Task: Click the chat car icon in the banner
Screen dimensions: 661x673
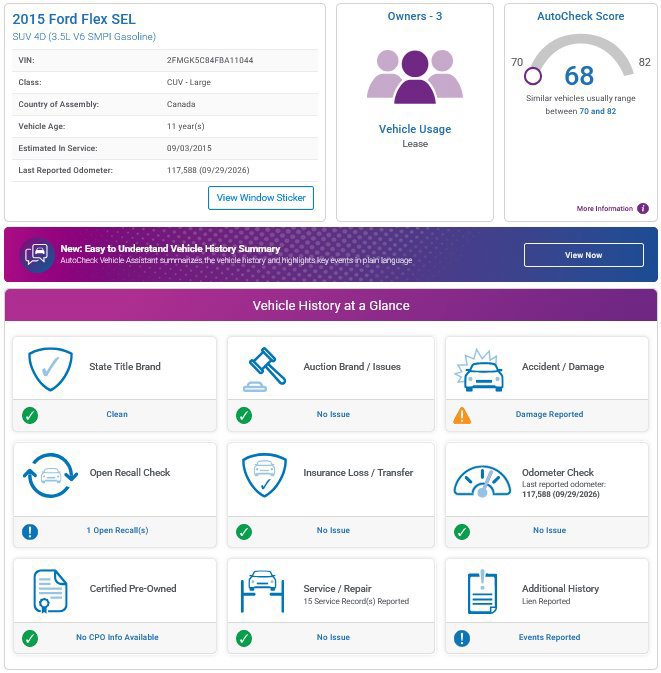Action: click(37, 255)
